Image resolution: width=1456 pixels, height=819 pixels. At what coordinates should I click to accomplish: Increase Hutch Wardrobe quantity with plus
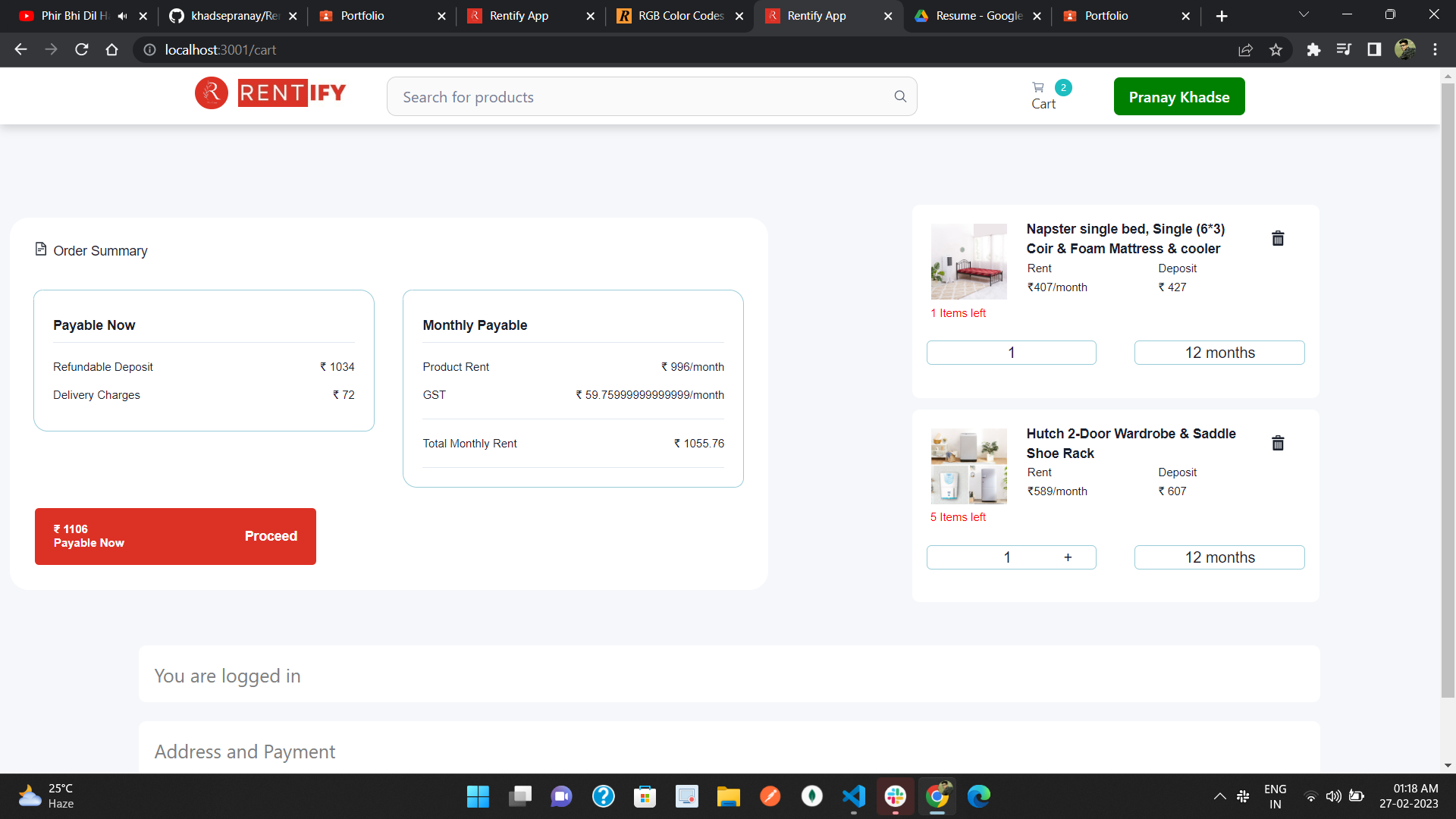coord(1068,557)
